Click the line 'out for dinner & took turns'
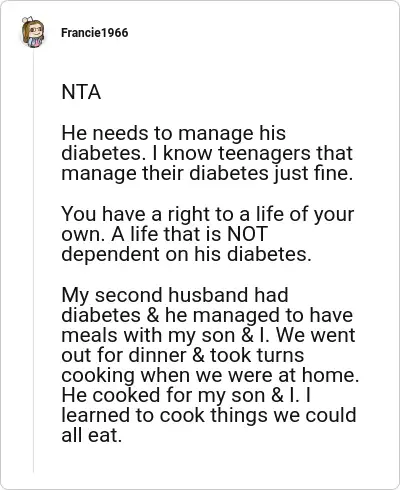This screenshot has height=490, width=400. 183,355
